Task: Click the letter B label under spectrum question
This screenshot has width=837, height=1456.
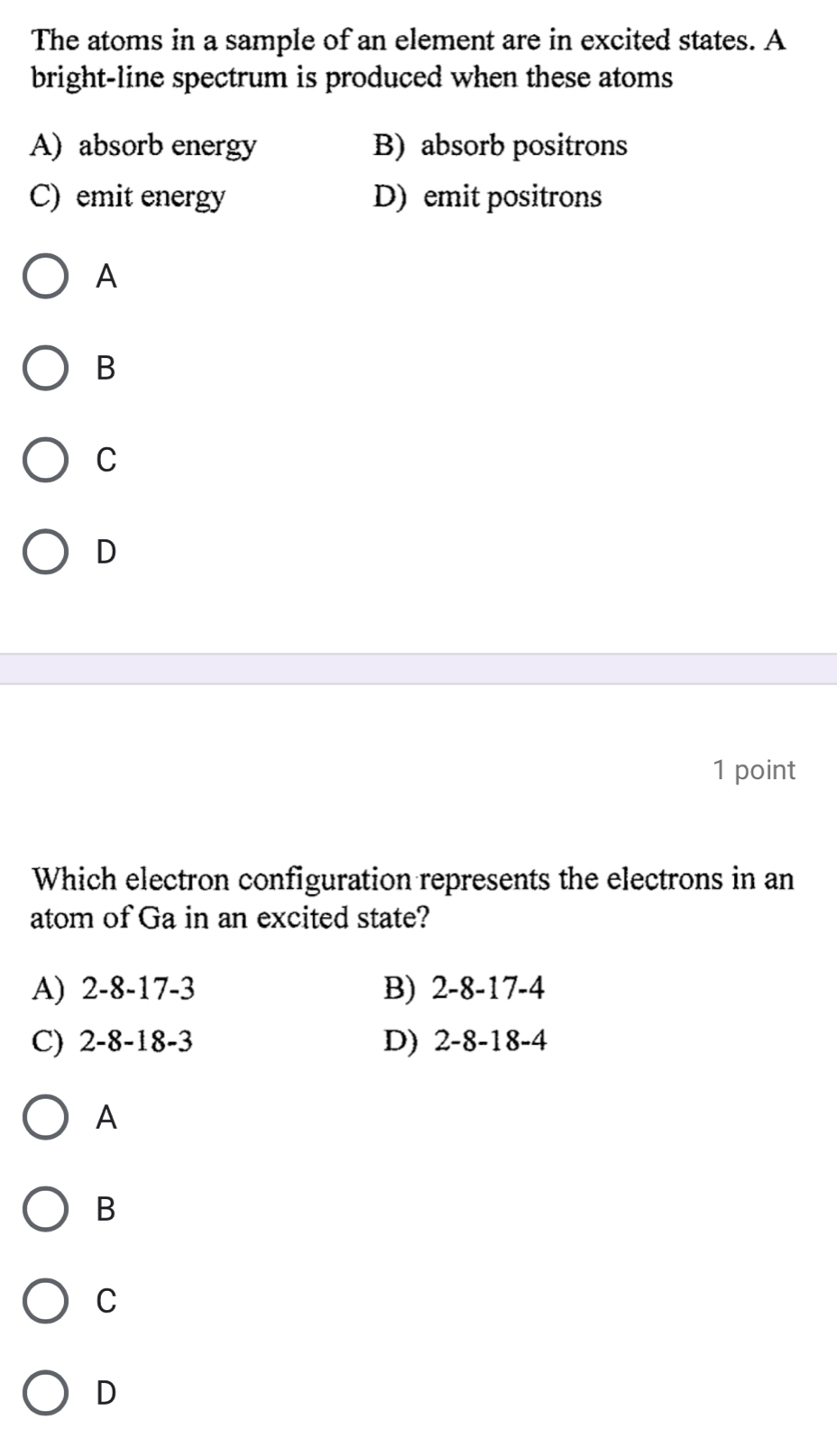Action: coord(106,368)
